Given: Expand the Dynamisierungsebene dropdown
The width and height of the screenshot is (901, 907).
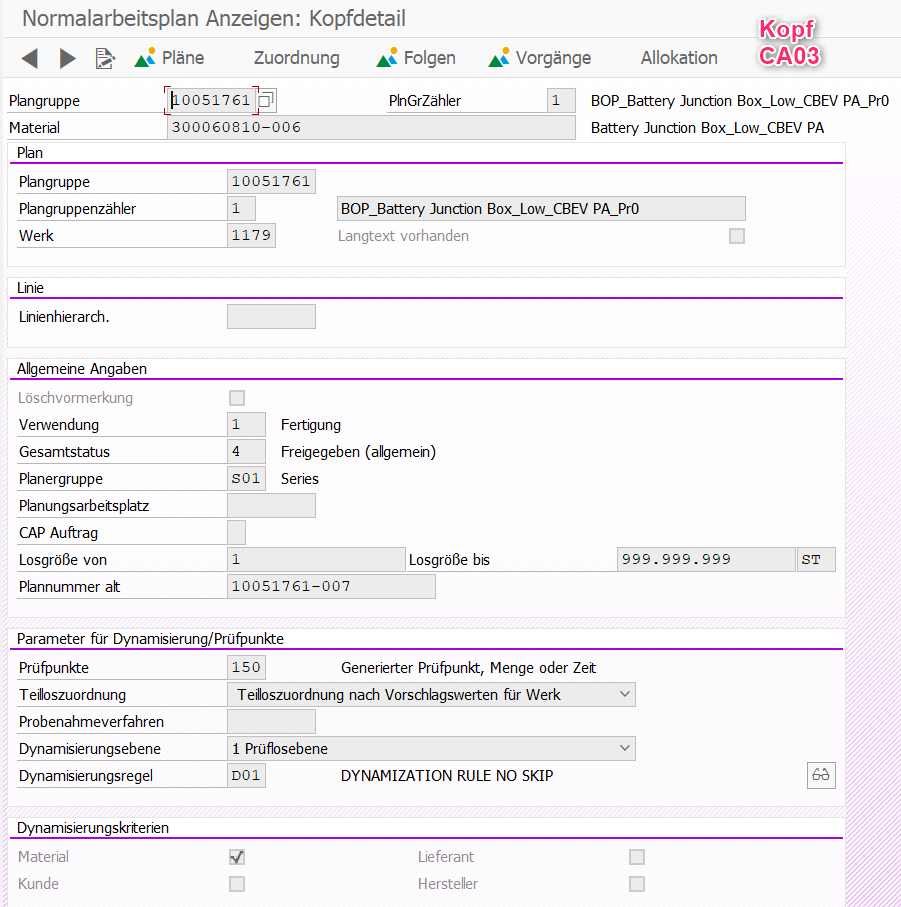Looking at the screenshot, I should pyautogui.click(x=625, y=748).
